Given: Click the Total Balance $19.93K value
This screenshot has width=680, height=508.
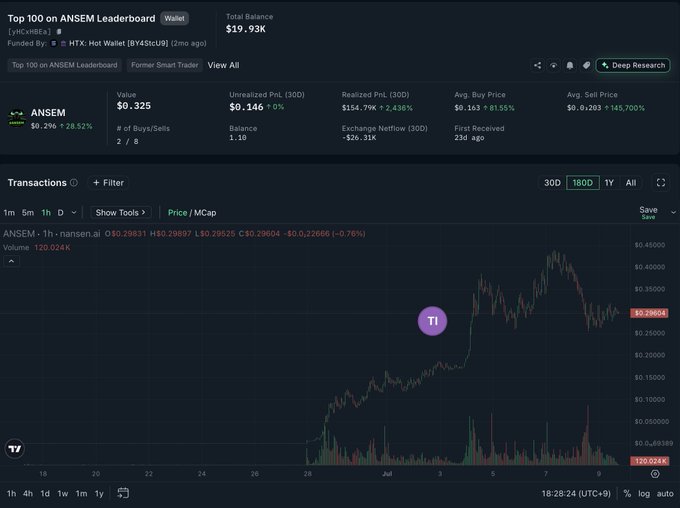Looking at the screenshot, I should click(245, 29).
